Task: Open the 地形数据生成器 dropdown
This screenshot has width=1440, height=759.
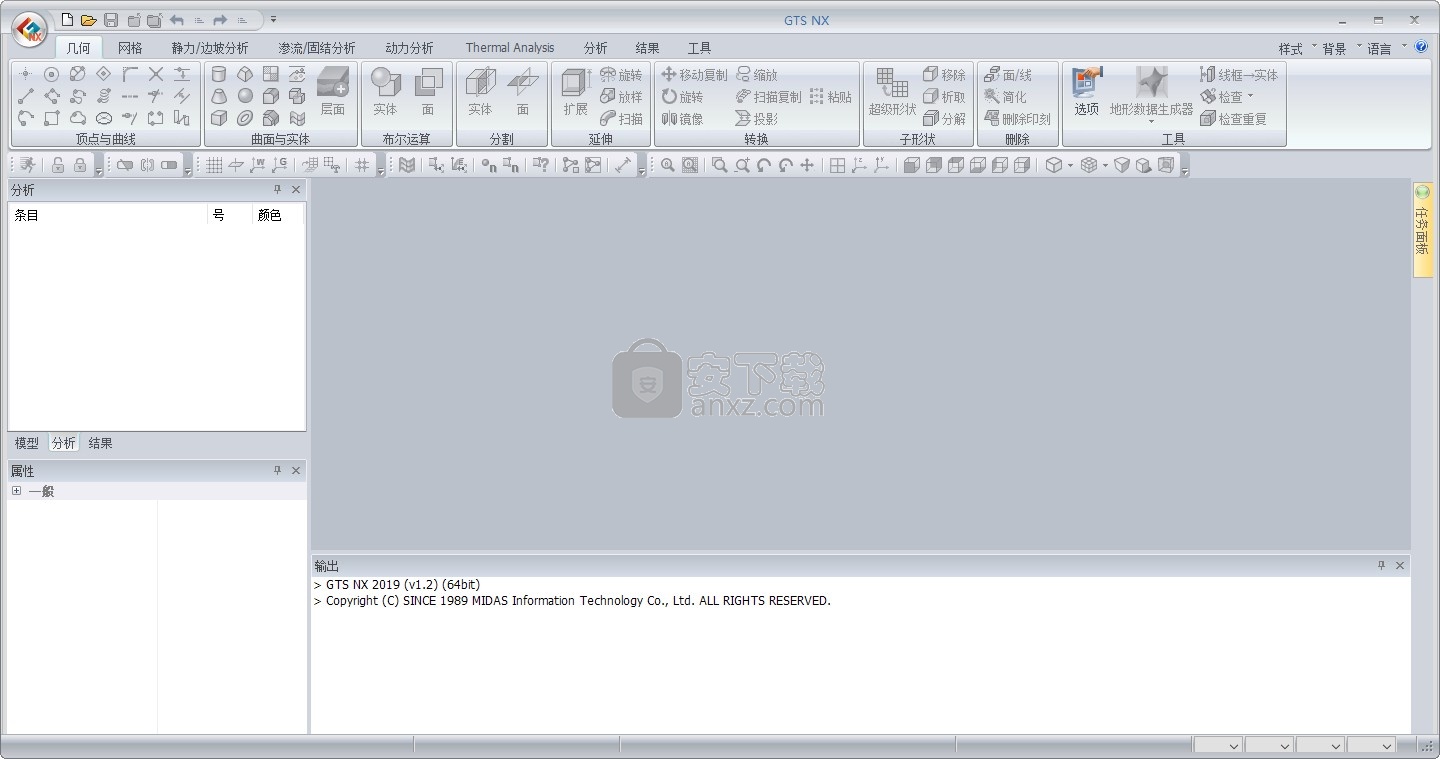Action: coord(1151,121)
